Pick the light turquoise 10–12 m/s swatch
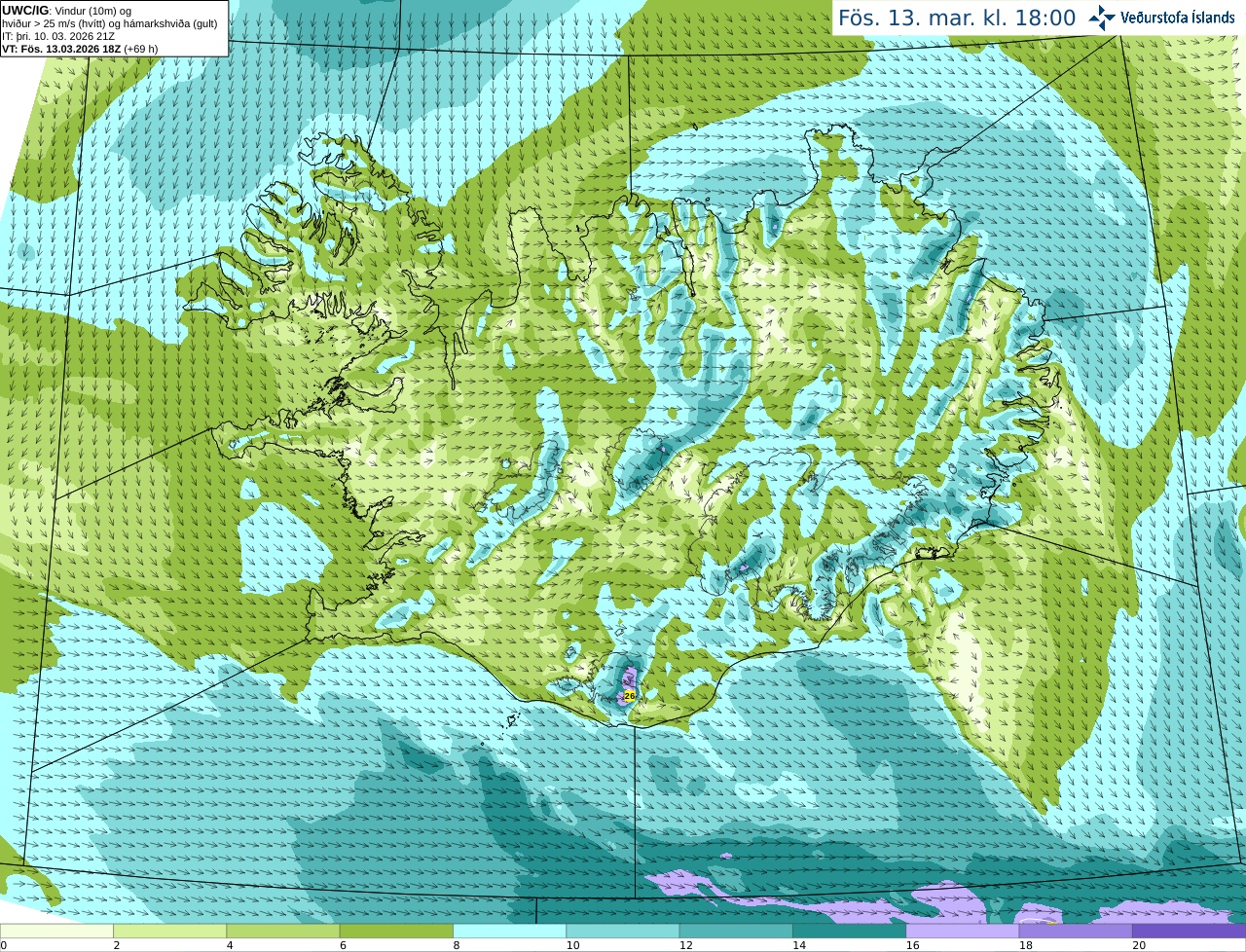1246x952 pixels. 623,932
